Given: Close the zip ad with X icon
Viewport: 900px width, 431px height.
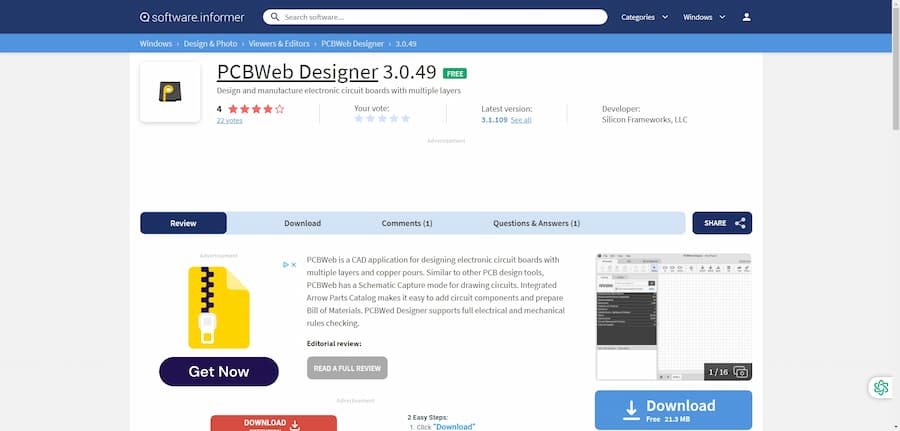Looking at the screenshot, I should click(x=293, y=265).
